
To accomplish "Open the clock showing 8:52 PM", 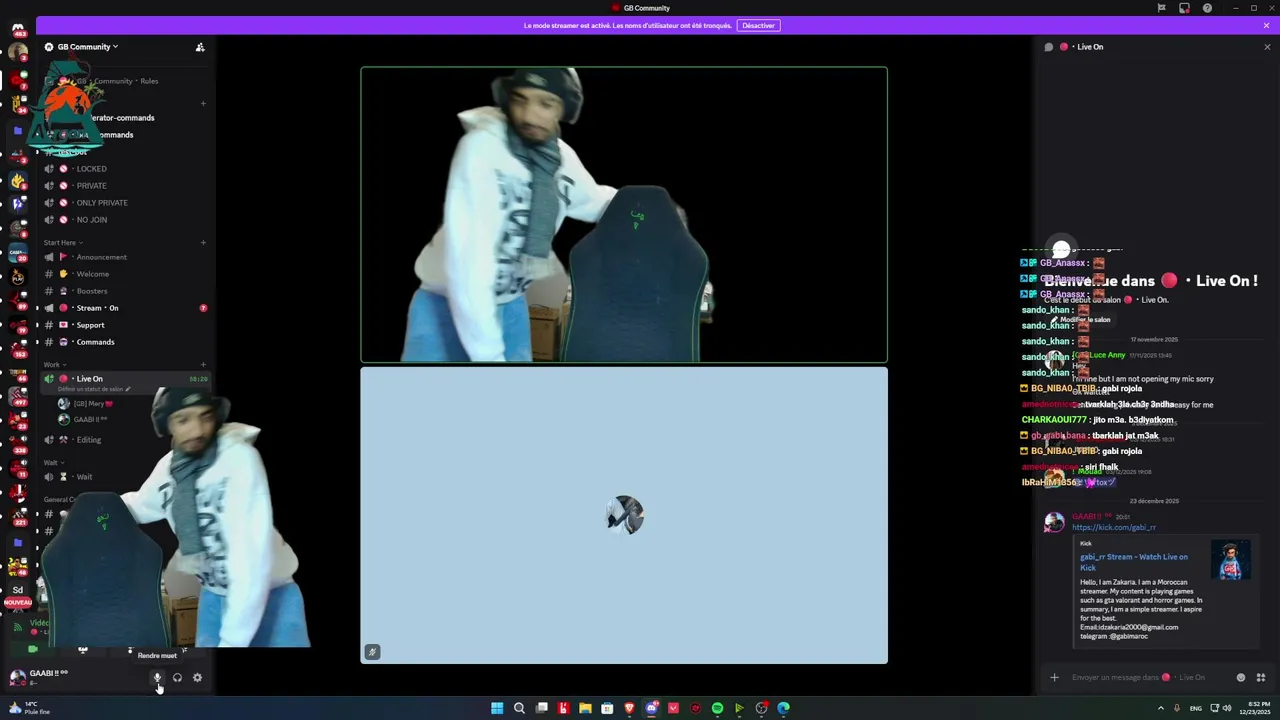I will click(1255, 708).
